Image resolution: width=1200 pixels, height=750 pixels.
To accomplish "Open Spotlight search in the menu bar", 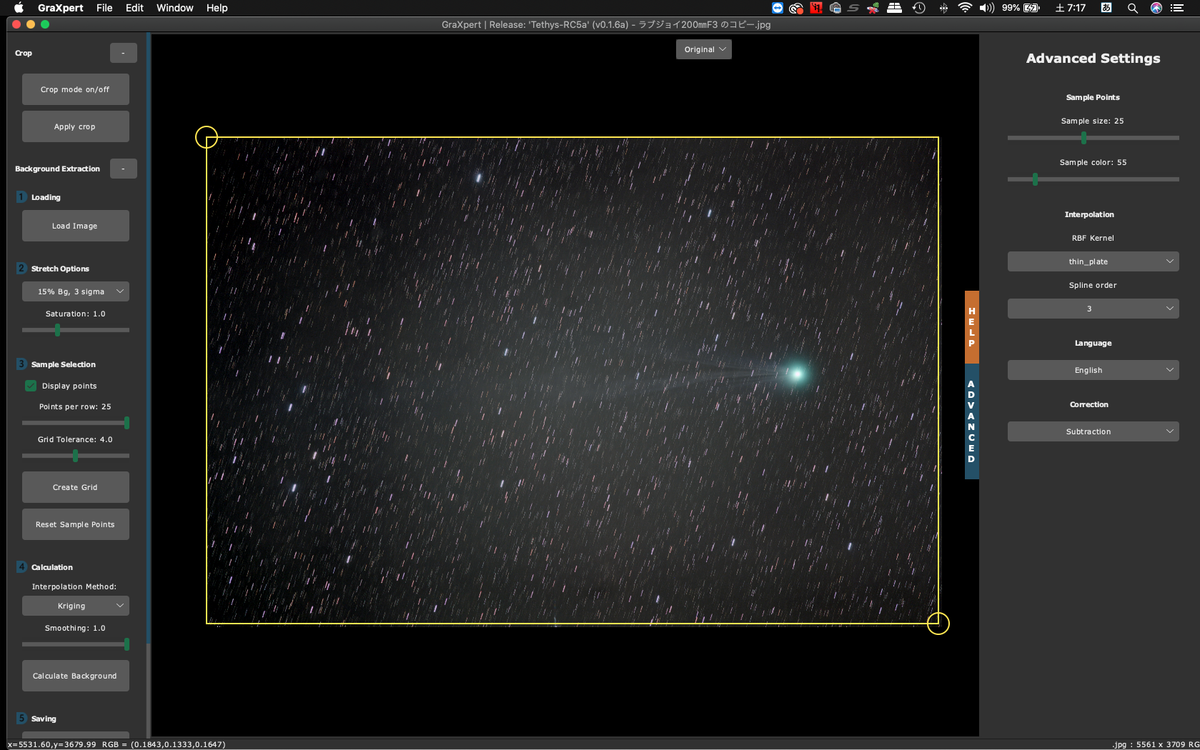I will click(x=1132, y=8).
